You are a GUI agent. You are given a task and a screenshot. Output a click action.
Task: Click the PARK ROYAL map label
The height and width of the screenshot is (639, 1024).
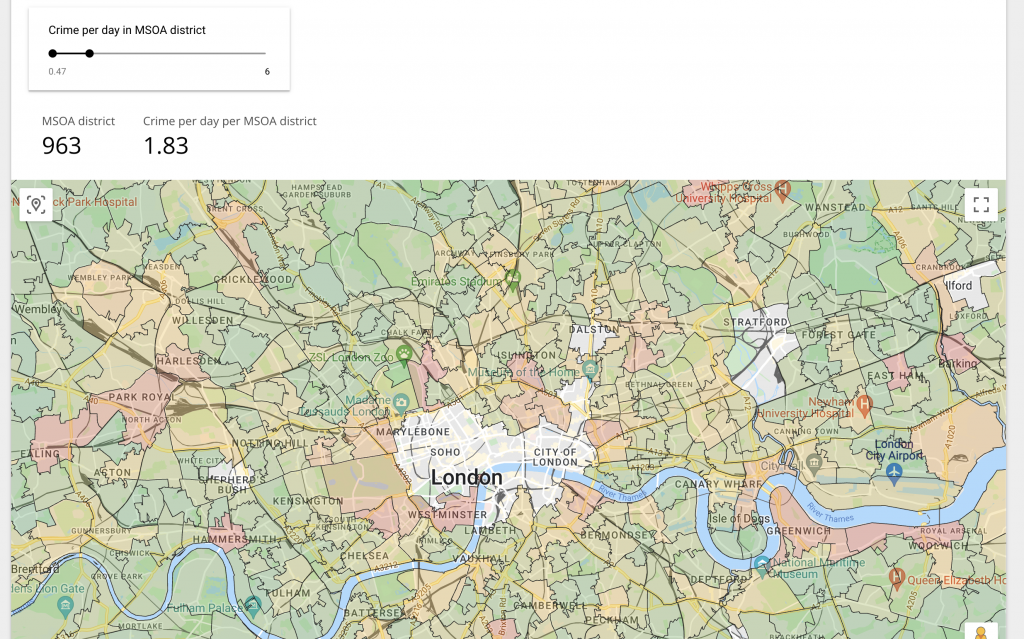[142, 397]
